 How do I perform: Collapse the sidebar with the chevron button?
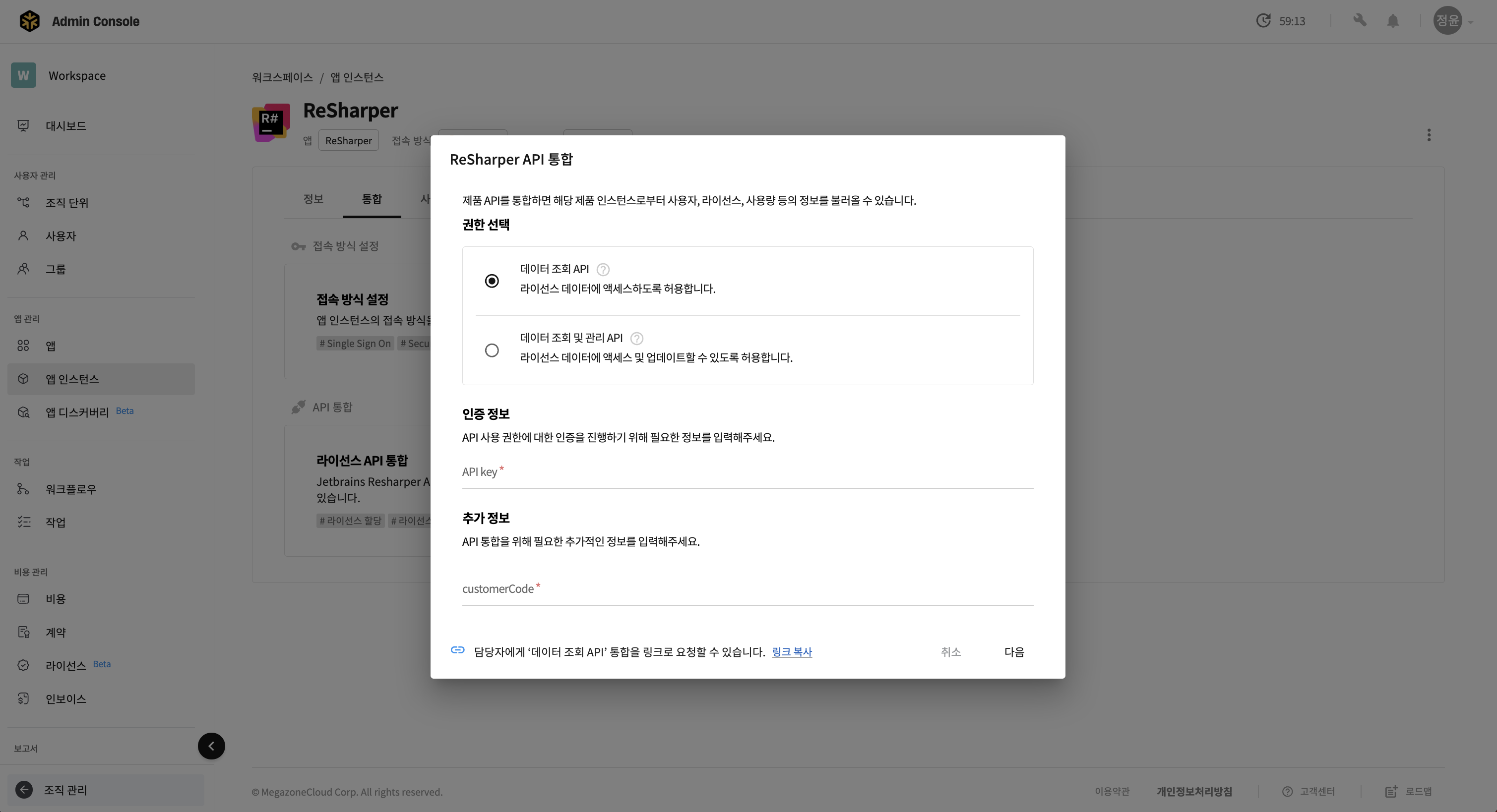point(211,746)
